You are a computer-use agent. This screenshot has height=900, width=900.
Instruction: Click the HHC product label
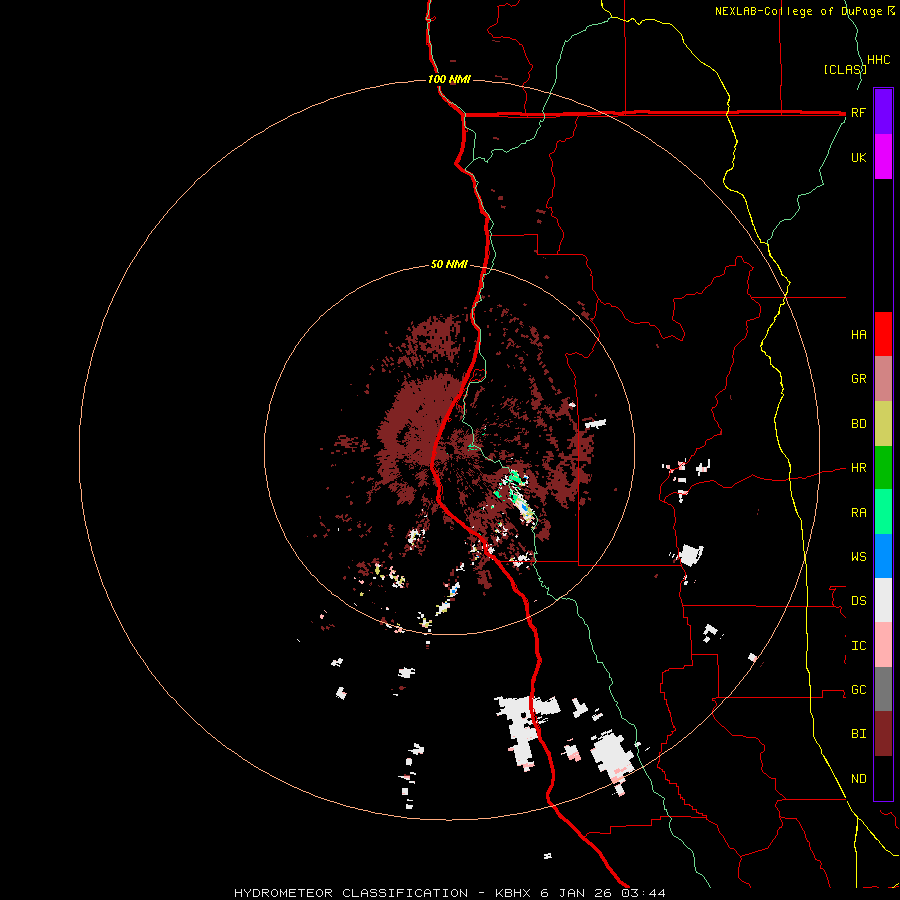(x=878, y=60)
